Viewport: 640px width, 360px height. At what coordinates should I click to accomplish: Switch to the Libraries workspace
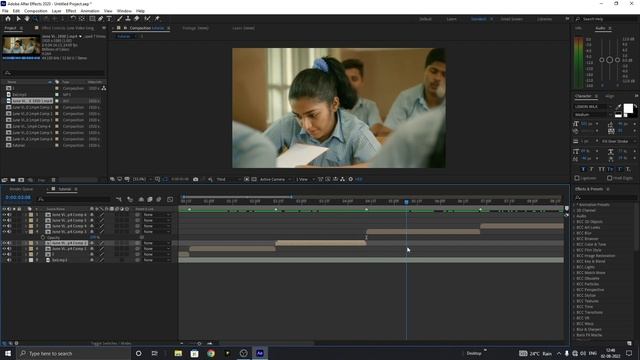544,19
